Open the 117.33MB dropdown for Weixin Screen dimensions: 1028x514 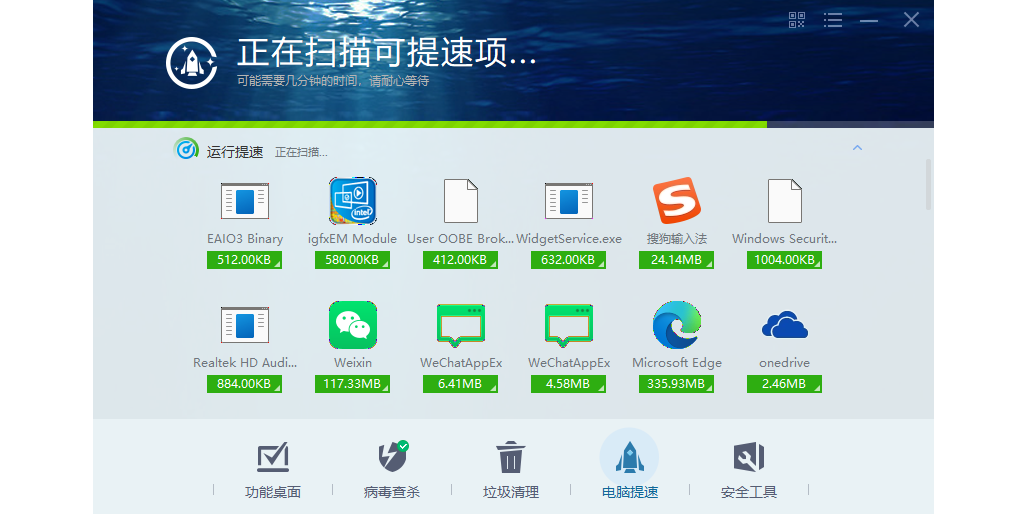(x=353, y=384)
